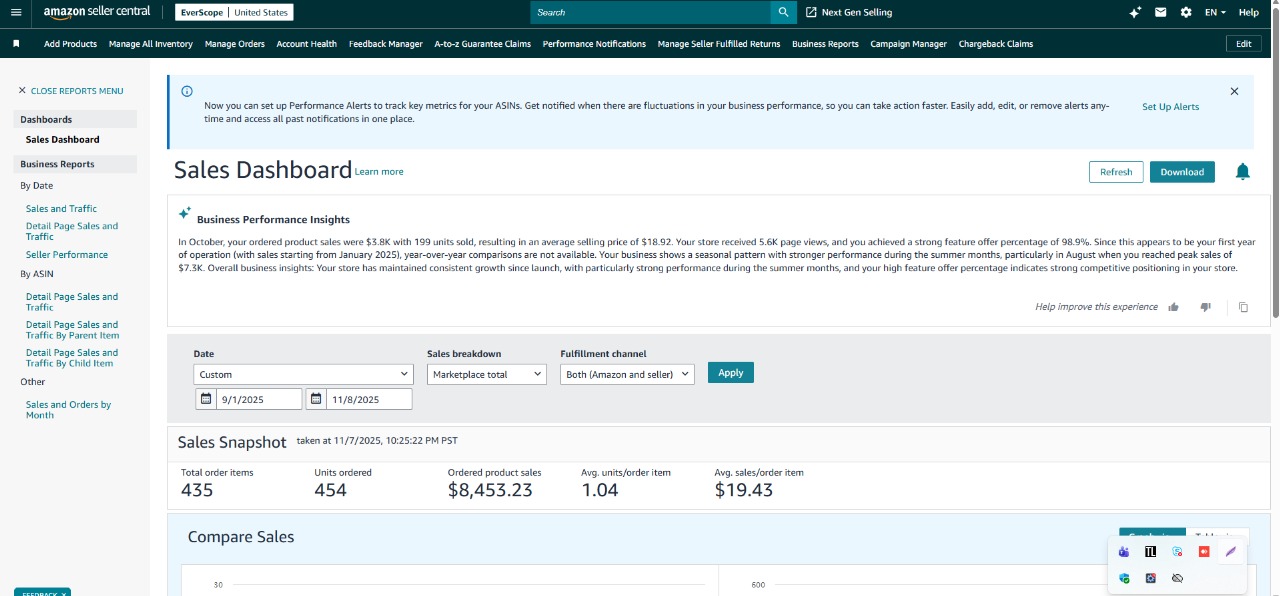The height and width of the screenshot is (596, 1280).
Task: Open the EN language selector
Action: click(1215, 12)
